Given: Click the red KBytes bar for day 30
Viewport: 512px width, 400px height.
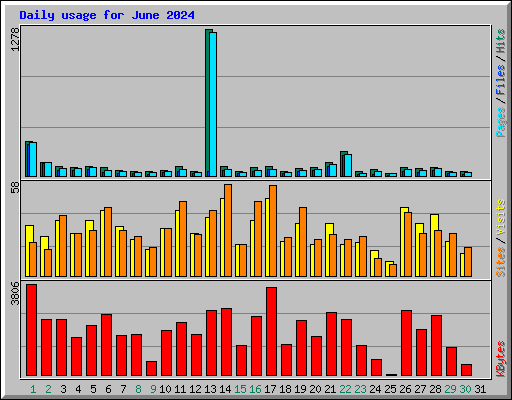Looking at the screenshot, I should 466,370.
